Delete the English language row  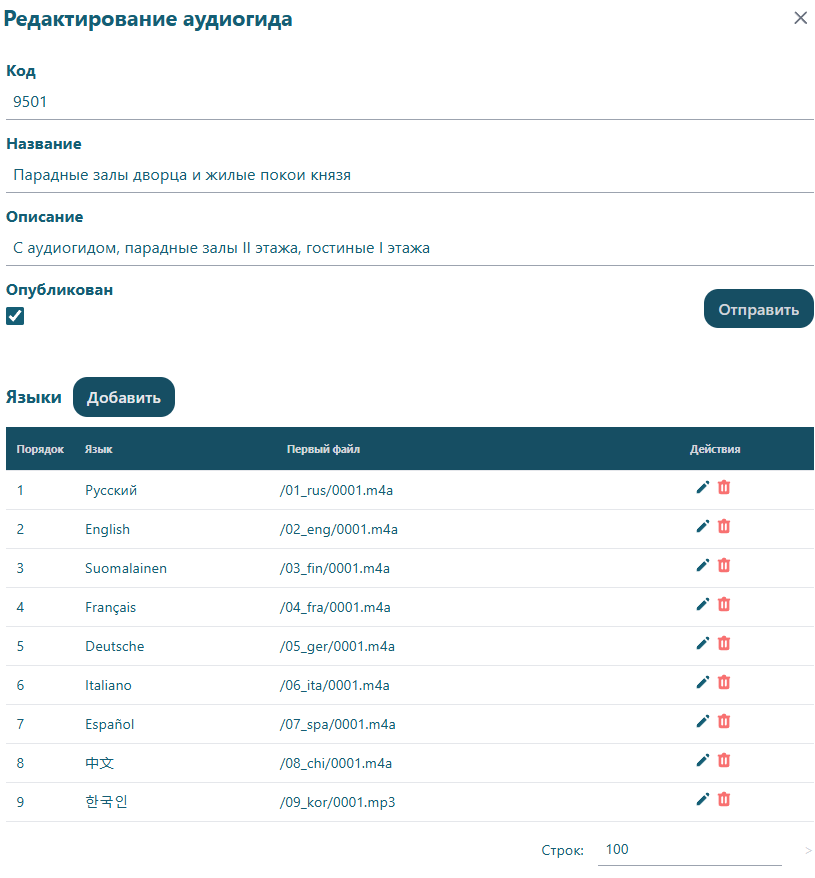click(x=724, y=527)
